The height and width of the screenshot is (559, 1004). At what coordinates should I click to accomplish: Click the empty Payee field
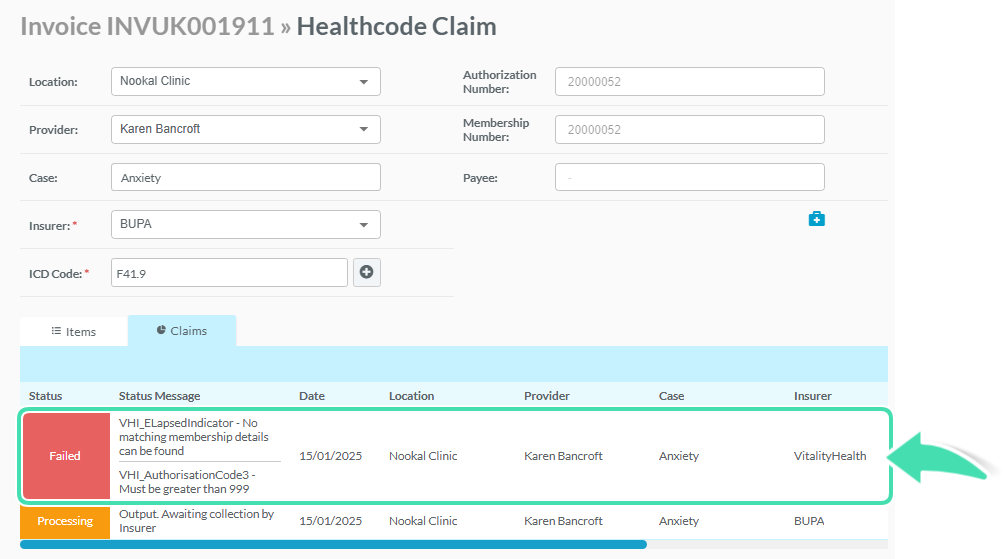point(689,177)
